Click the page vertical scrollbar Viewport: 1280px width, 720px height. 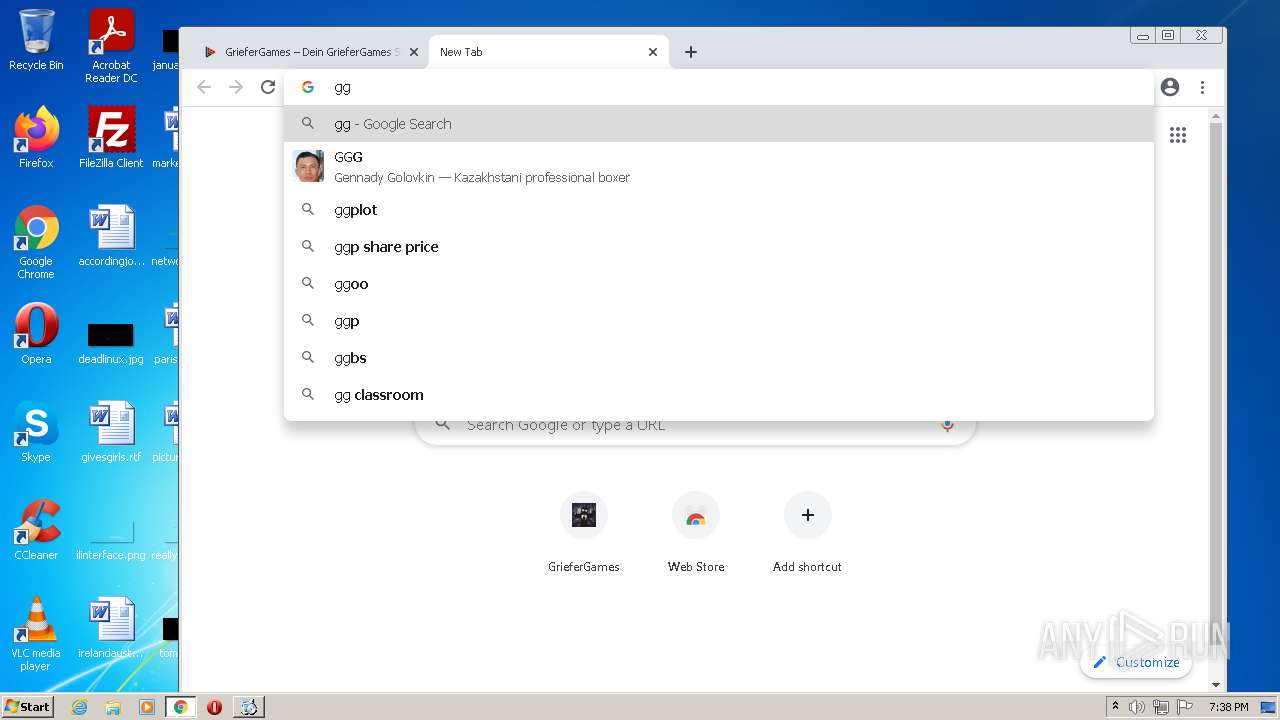click(x=1216, y=400)
